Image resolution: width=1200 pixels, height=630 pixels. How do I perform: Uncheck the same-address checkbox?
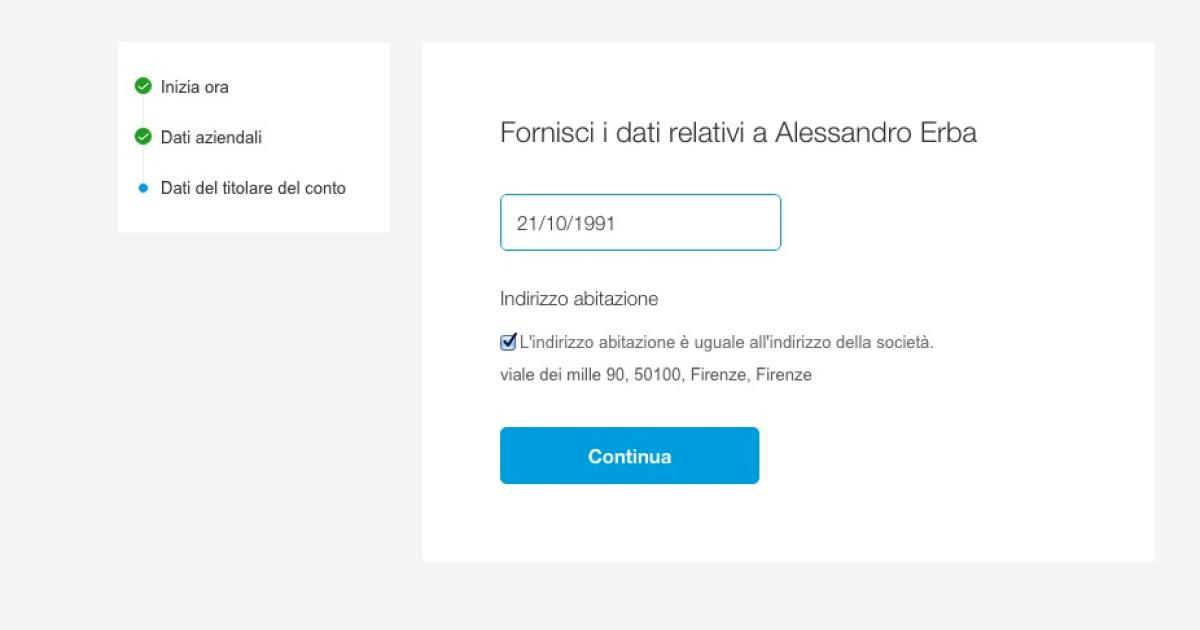click(508, 342)
